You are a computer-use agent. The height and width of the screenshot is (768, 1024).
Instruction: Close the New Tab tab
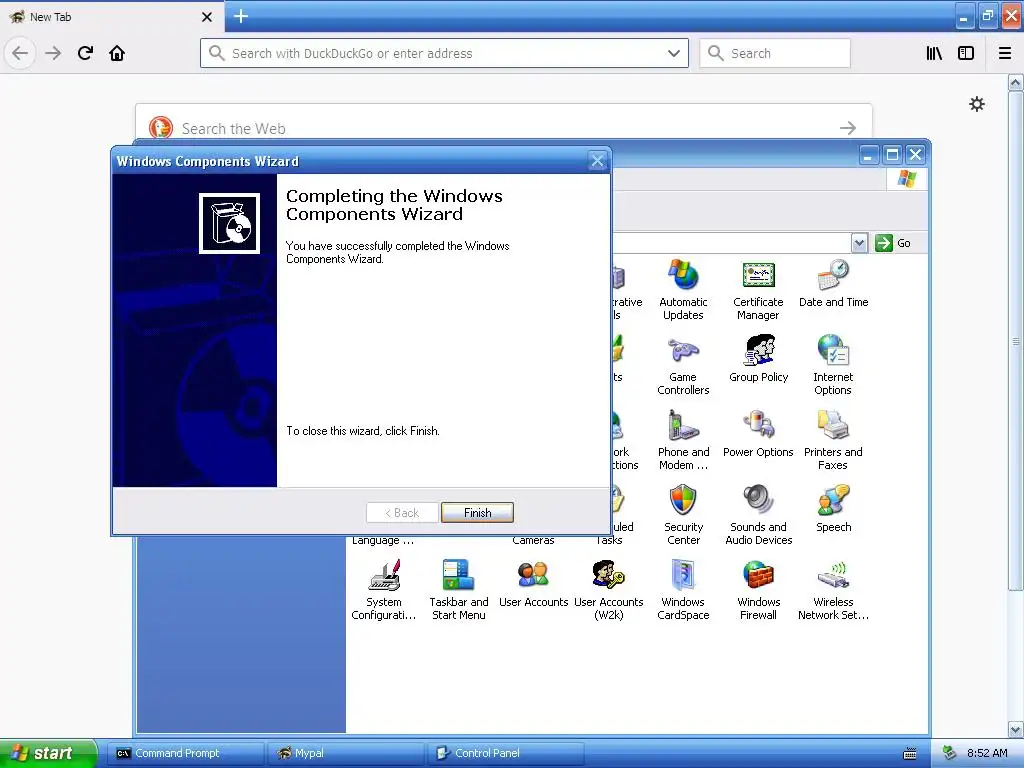coord(207,17)
